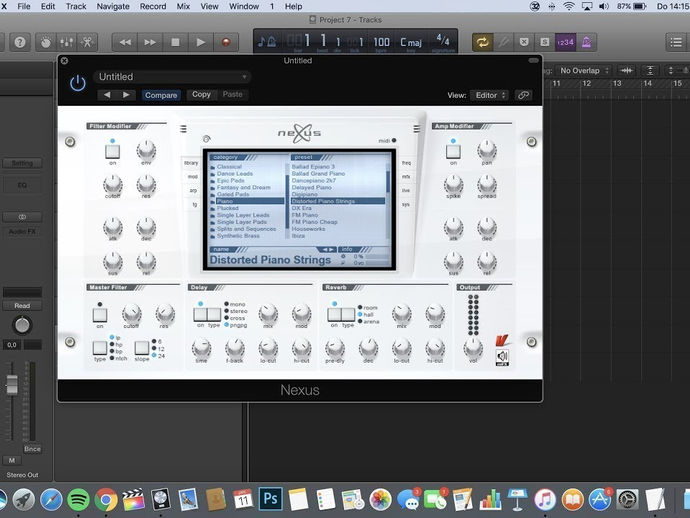690x518 pixels.
Task: Click the Solo S button in control bar
Action: pyautogui.click(x=544, y=42)
